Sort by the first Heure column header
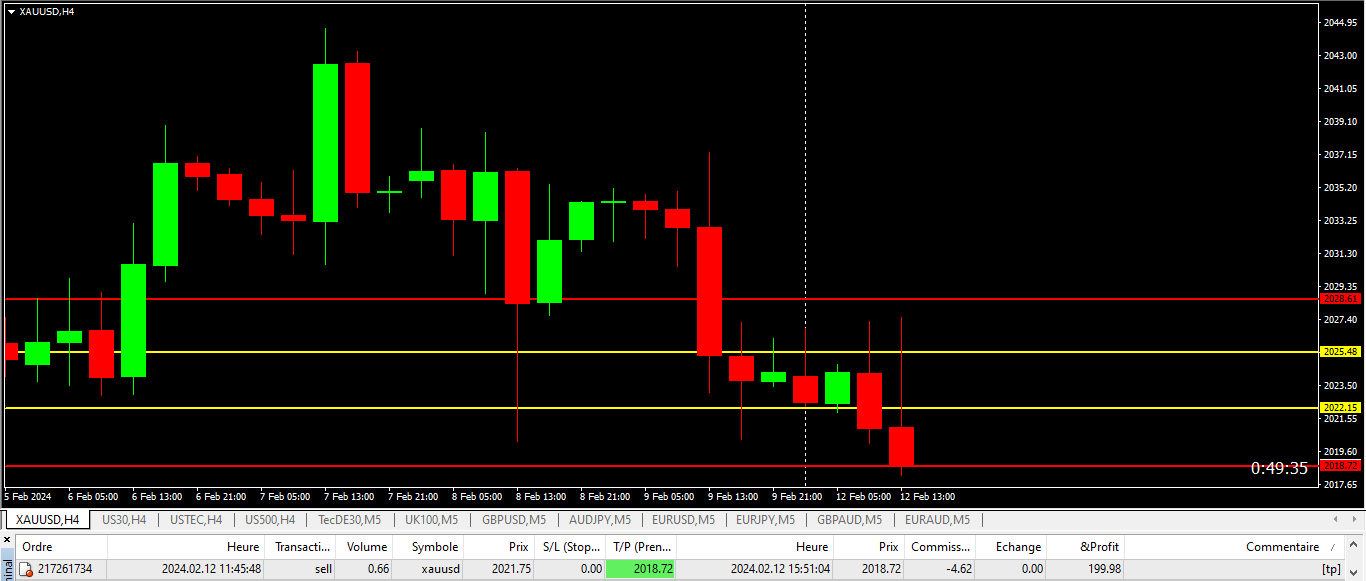 click(x=185, y=547)
